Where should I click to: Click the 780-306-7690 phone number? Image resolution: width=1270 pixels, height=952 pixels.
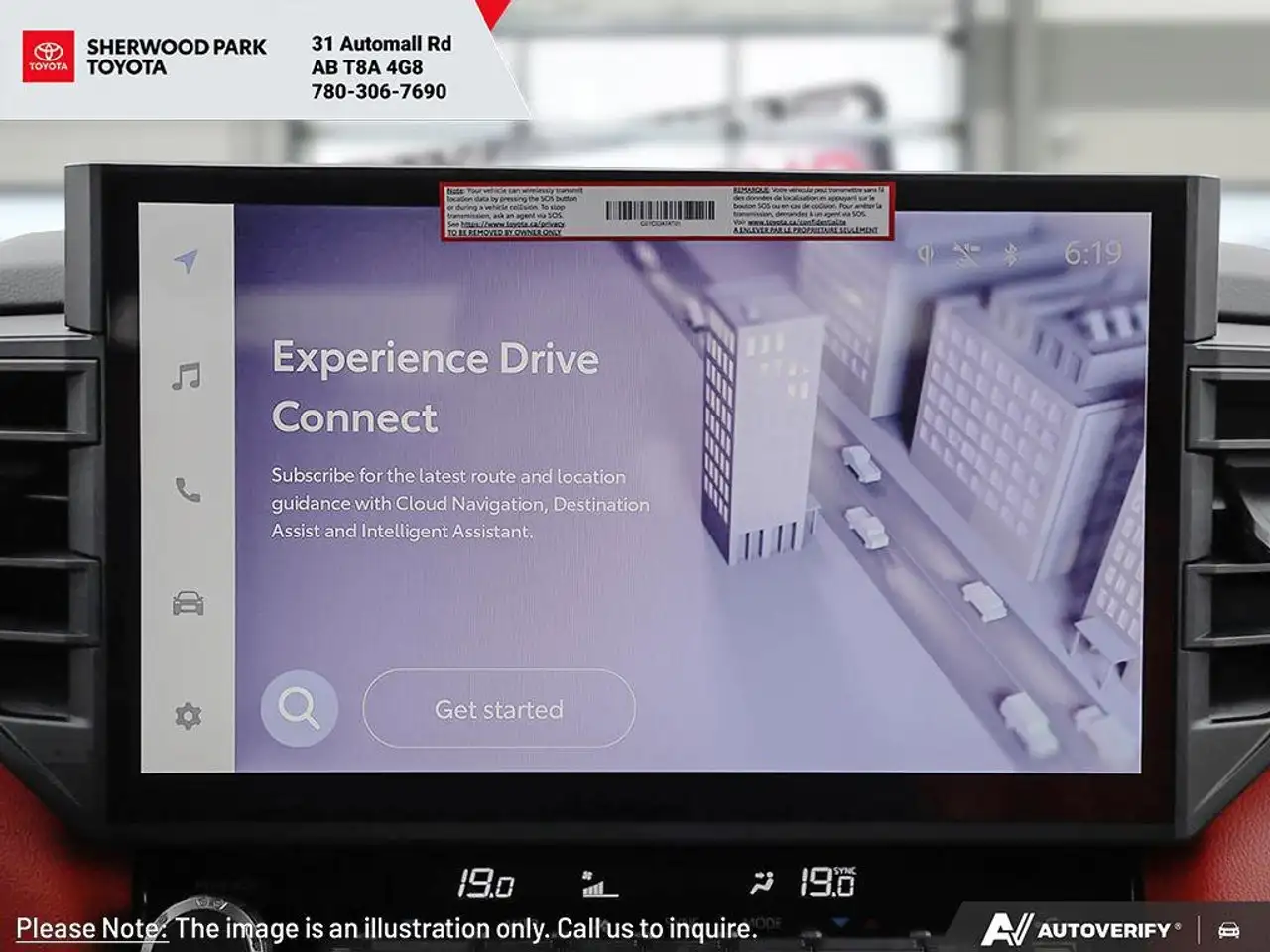coord(379,91)
